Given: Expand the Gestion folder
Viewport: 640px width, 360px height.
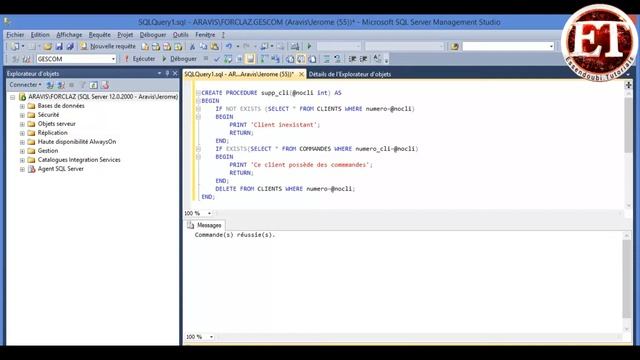Looking at the screenshot, I should (x=22, y=151).
